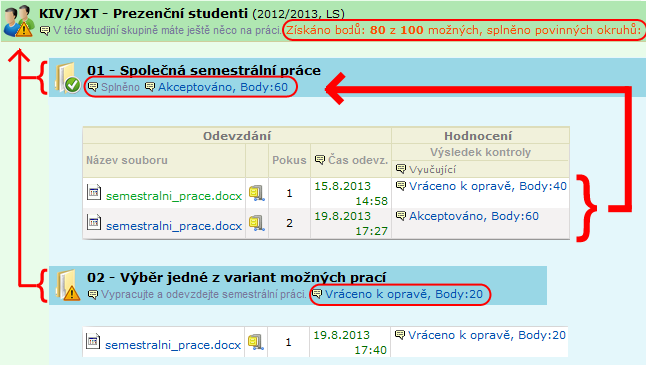Collapse section '02 - Výběr jedné z variant možných prací'
Screen dimensions: 646x365
click(x=236, y=277)
